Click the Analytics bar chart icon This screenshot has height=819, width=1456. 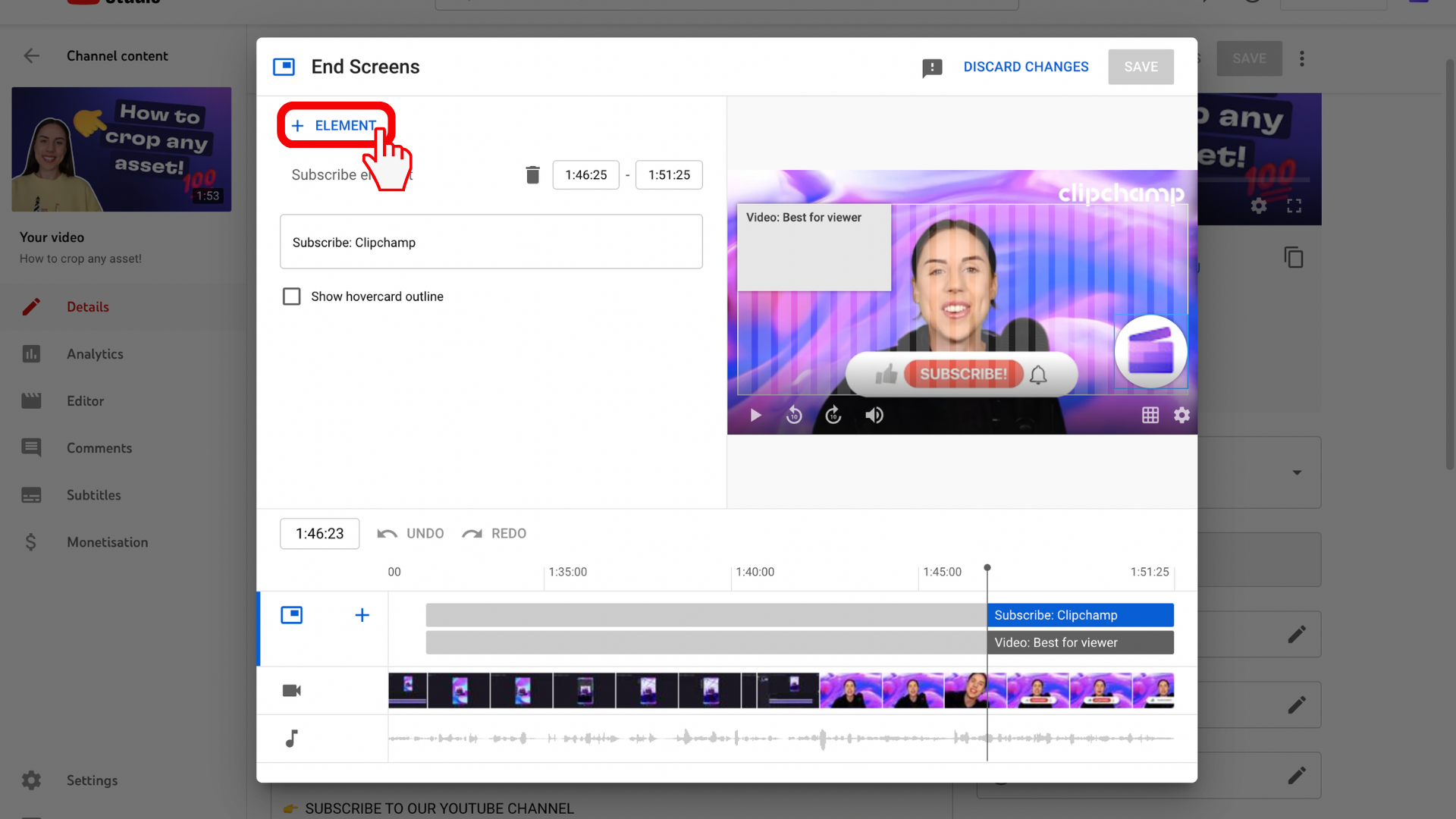click(x=31, y=353)
